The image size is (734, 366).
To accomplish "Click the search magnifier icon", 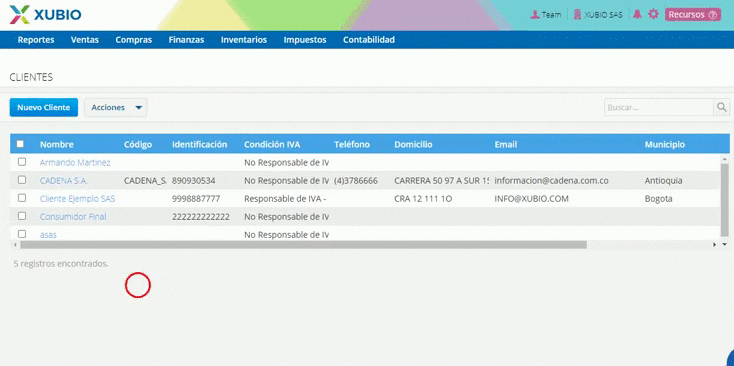I will tap(721, 107).
